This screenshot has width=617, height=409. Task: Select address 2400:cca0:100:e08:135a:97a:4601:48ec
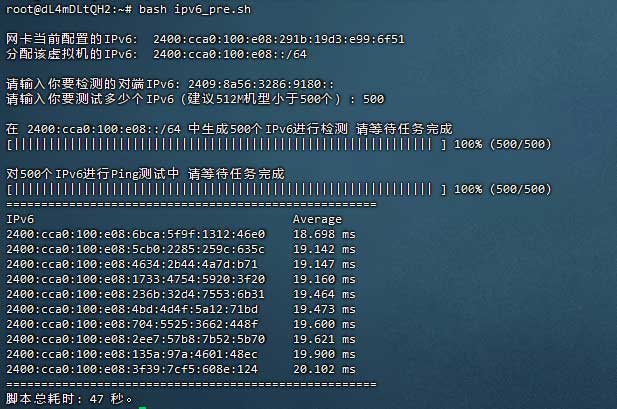[x=132, y=354]
